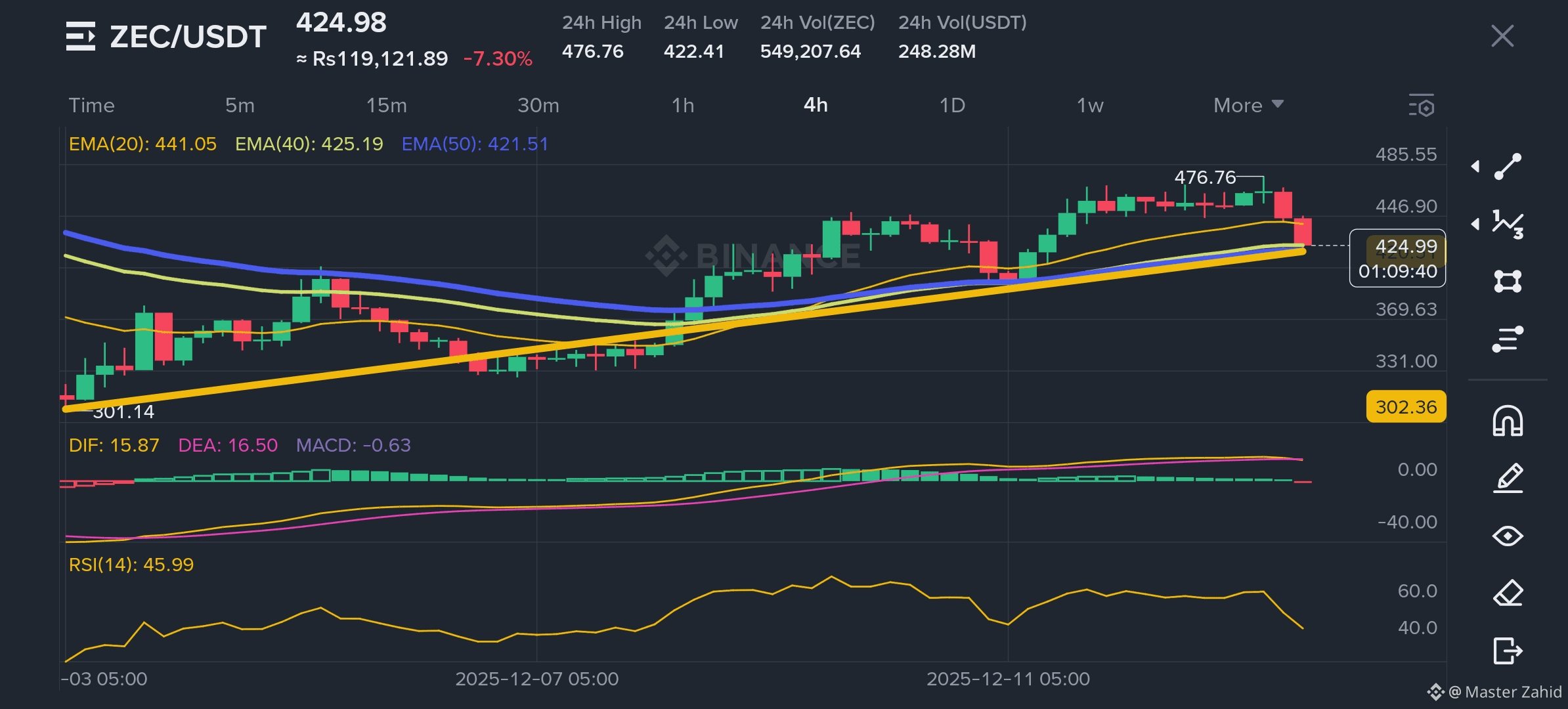Toggle magnet snap mode
Image resolution: width=1568 pixels, height=709 pixels.
coord(1508,421)
